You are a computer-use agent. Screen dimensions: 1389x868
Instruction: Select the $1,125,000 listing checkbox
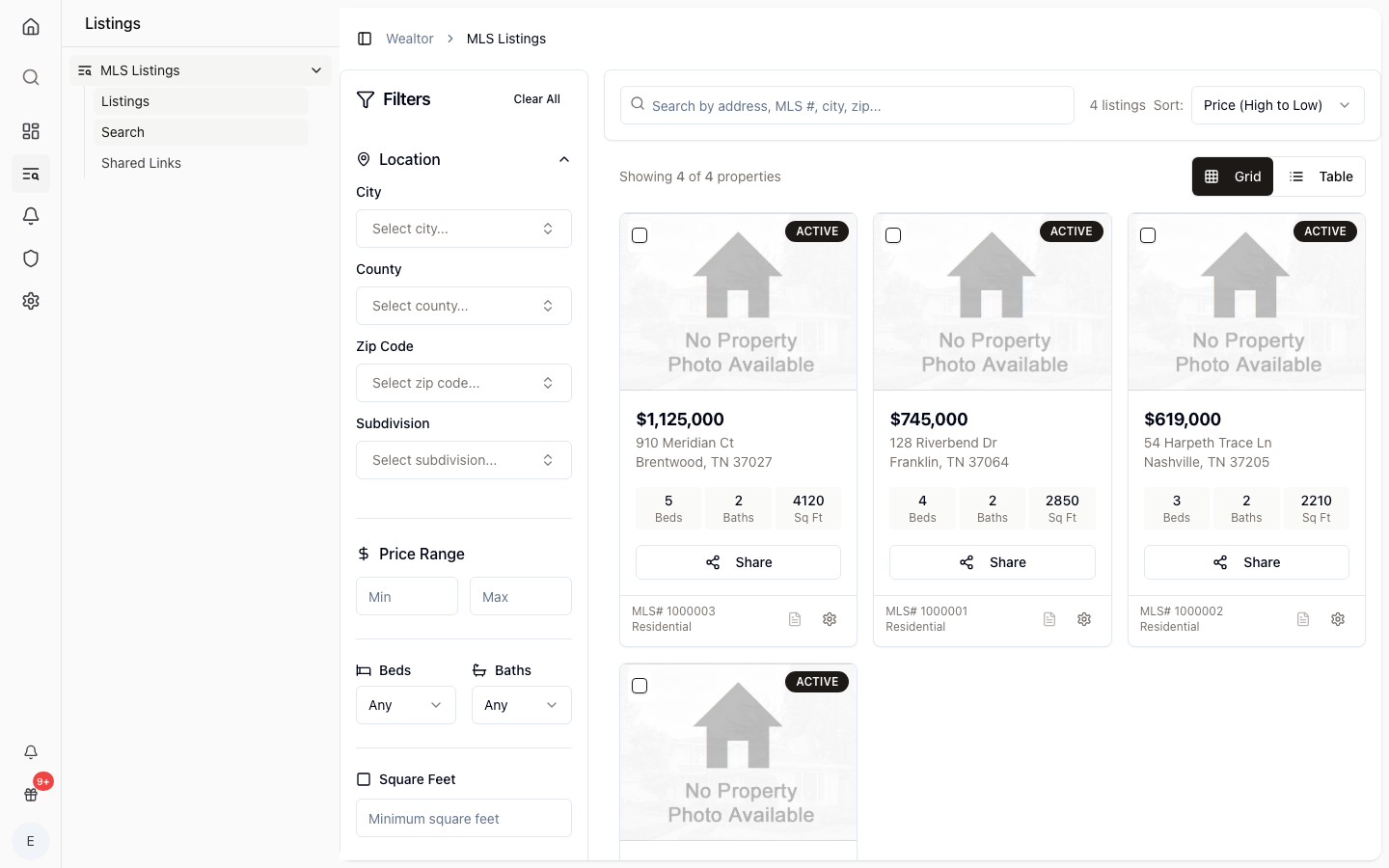pos(640,235)
